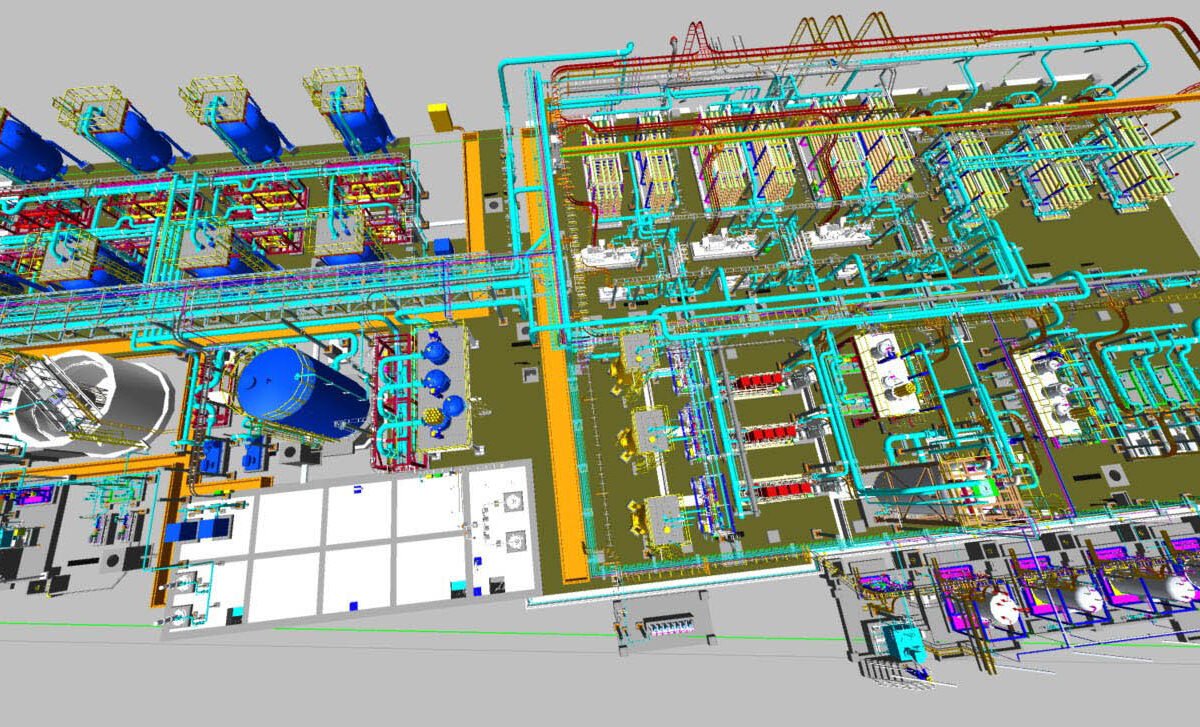Click the teal equipment block at bottom
Image resolution: width=1200 pixels, height=727 pixels.
pos(905,643)
